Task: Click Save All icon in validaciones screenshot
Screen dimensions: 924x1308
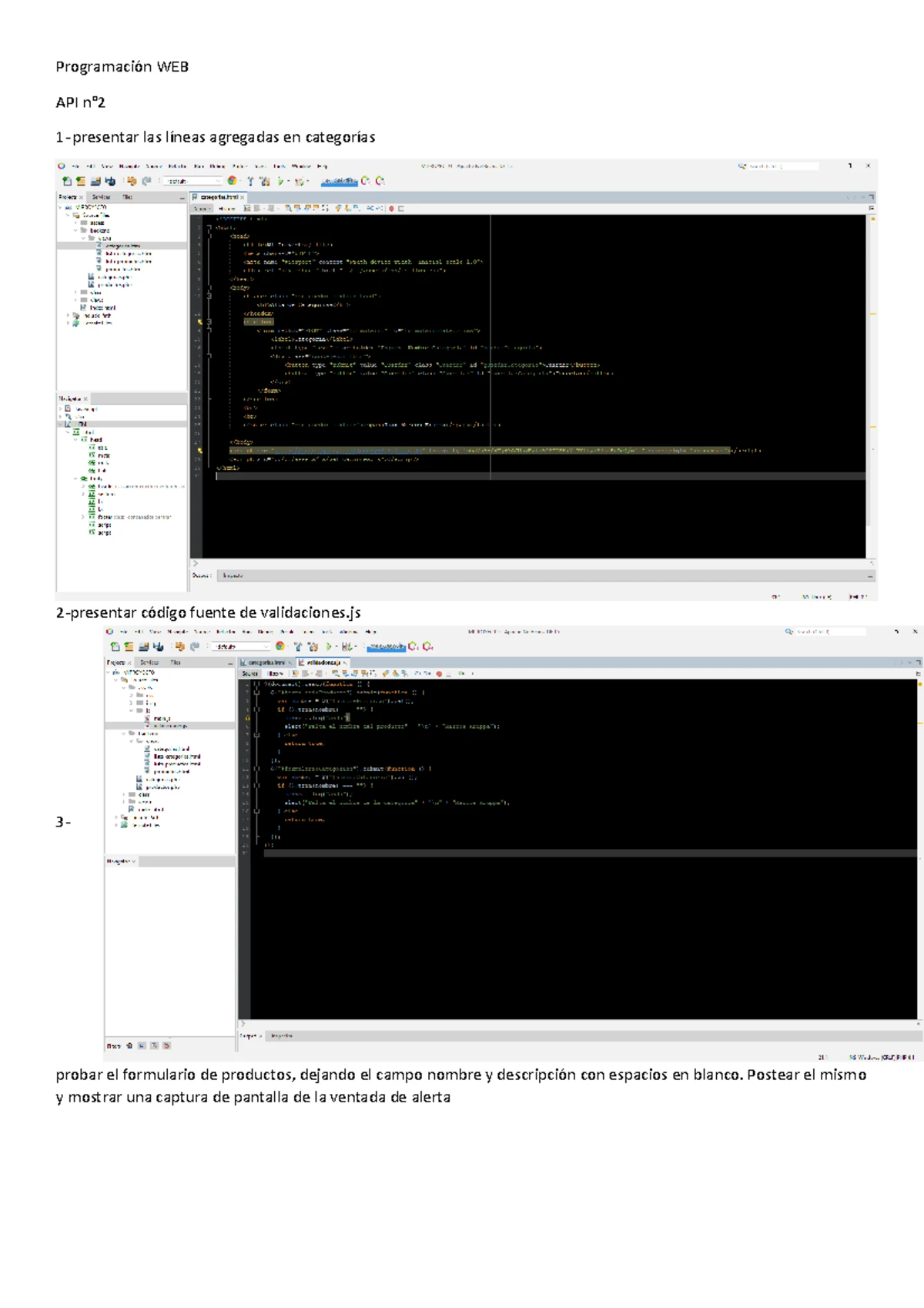Action: coord(158,646)
